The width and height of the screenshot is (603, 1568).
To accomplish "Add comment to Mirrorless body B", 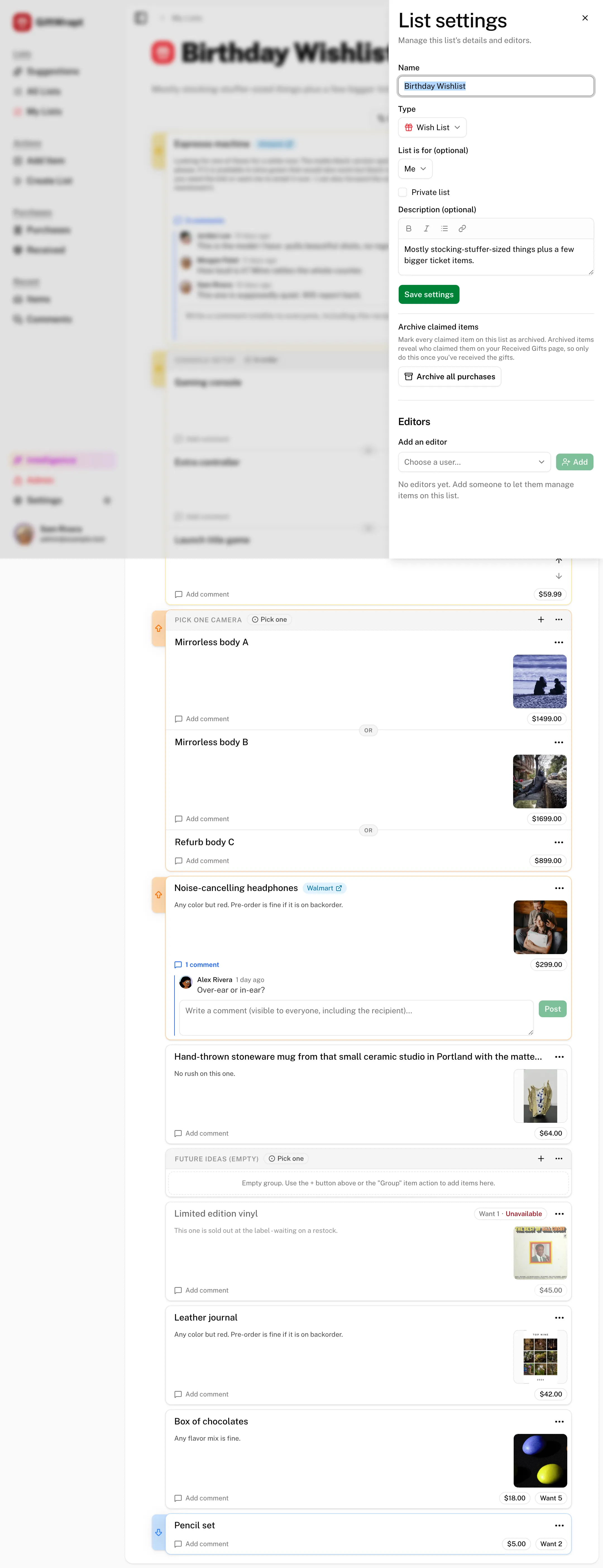I will [202, 819].
